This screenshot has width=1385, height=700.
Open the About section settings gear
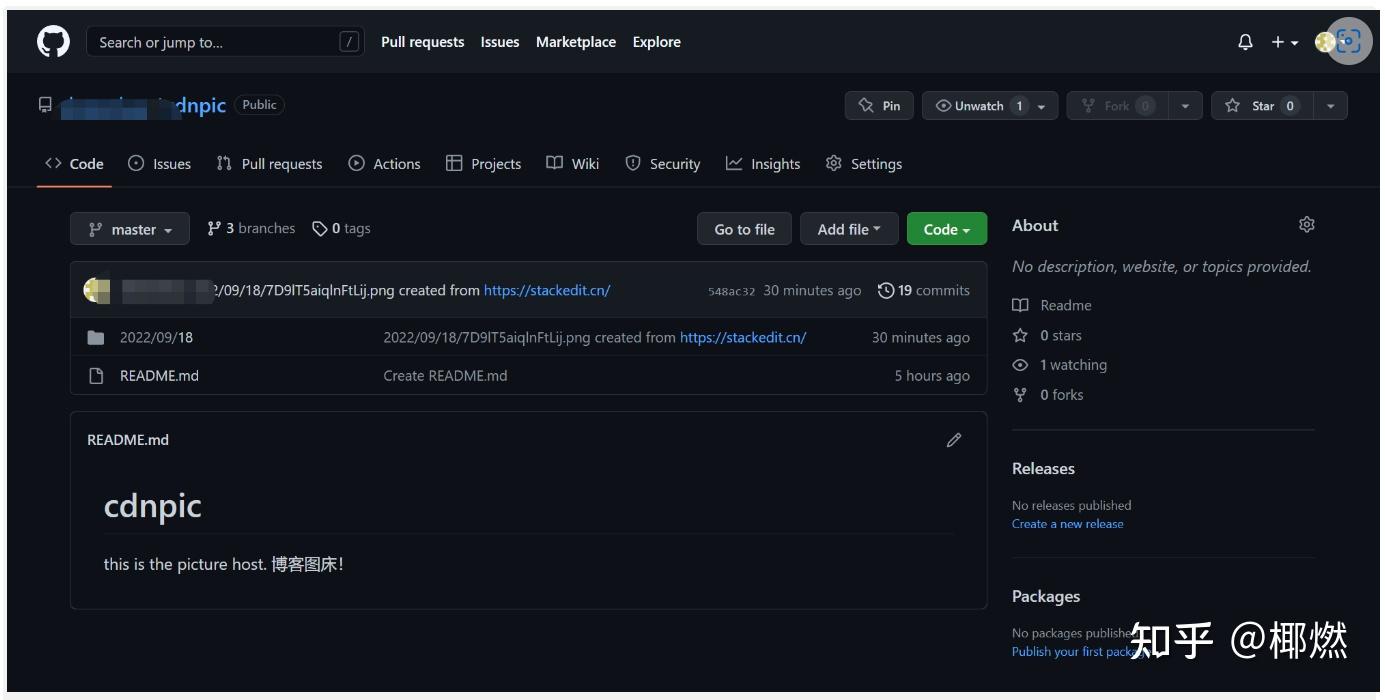(x=1306, y=226)
